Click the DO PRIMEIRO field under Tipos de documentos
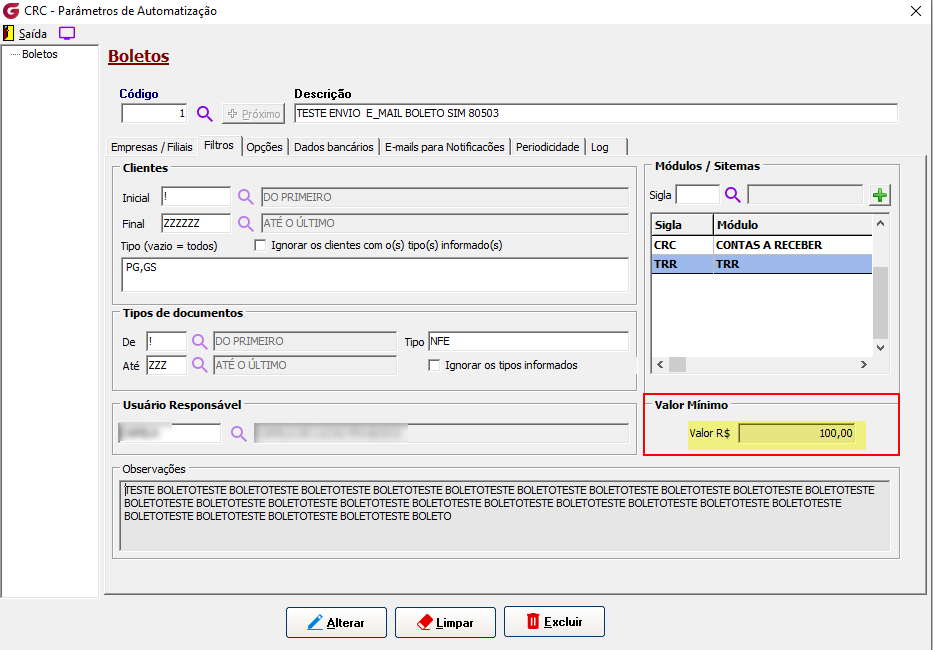Image resolution: width=933 pixels, height=650 pixels. click(305, 342)
